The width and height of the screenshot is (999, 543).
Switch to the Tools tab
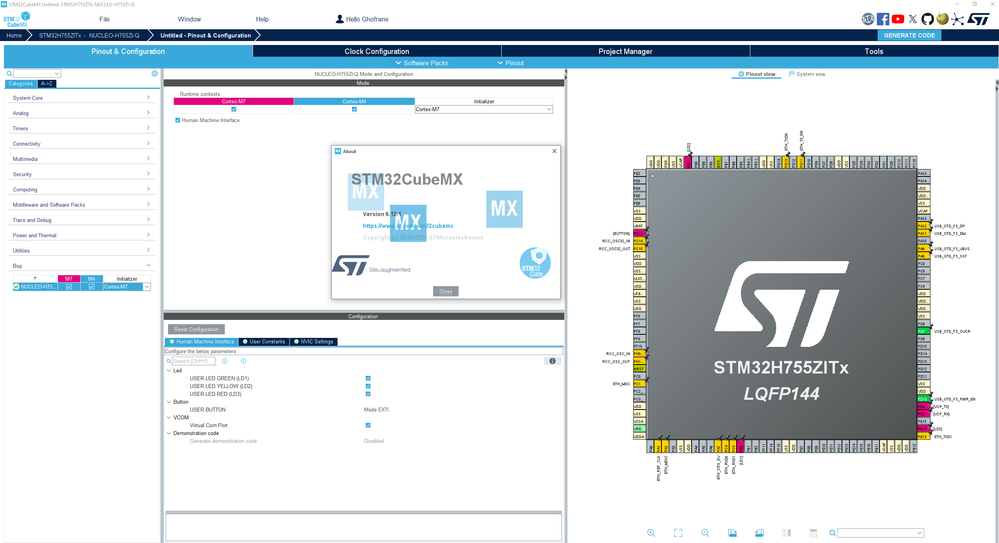pos(873,51)
